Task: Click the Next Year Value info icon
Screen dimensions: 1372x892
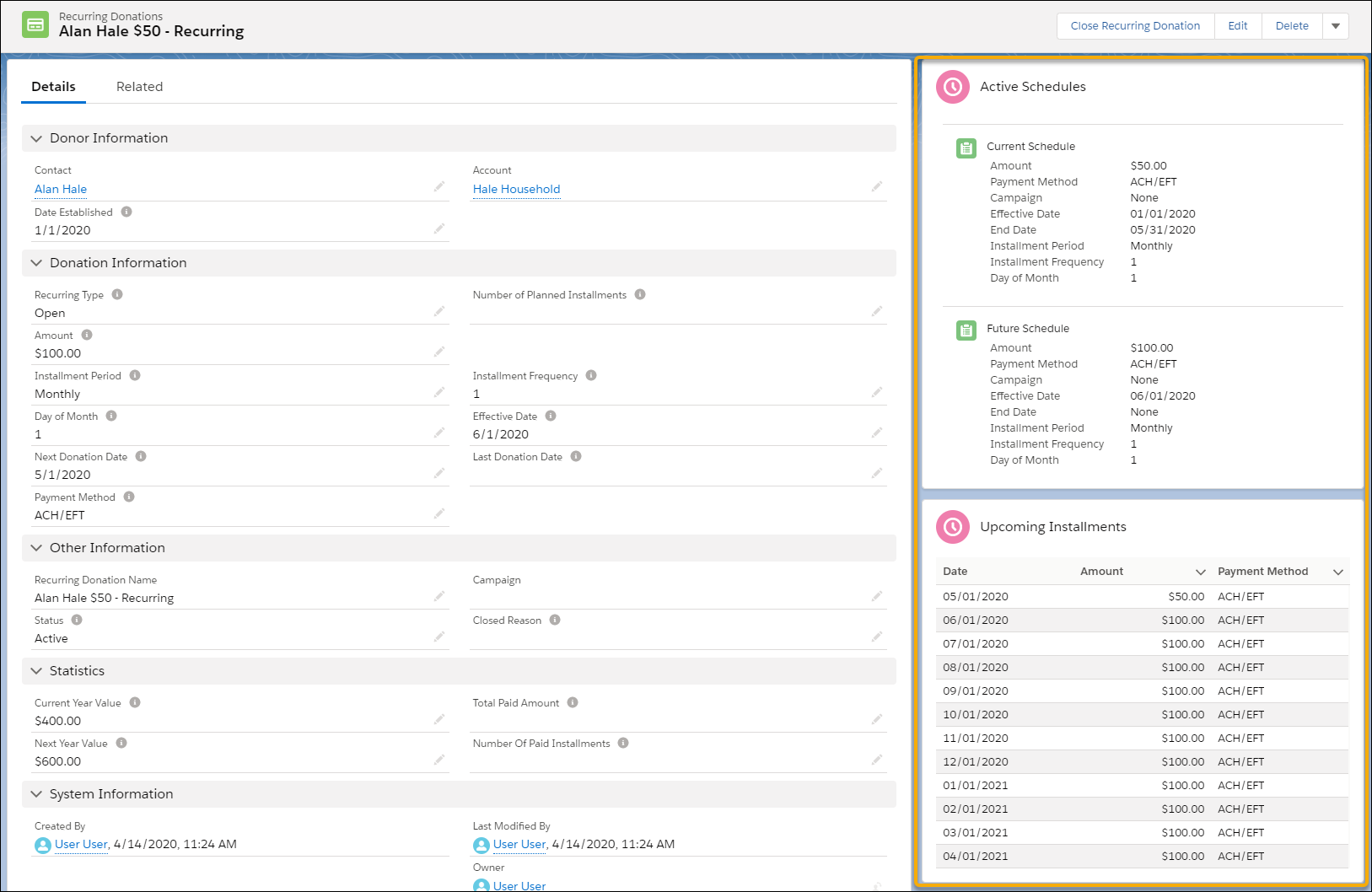Action: click(x=121, y=743)
